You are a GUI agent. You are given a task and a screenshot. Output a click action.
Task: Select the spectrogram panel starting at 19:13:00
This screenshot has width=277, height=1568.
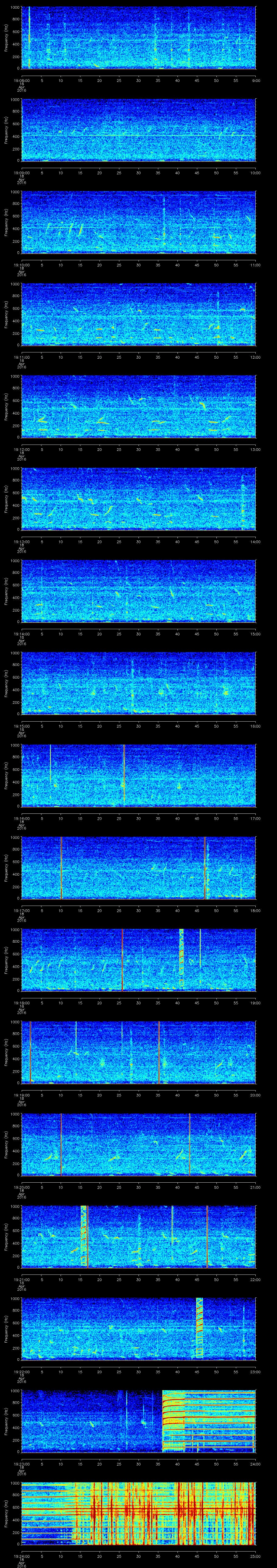pyautogui.click(x=138, y=499)
